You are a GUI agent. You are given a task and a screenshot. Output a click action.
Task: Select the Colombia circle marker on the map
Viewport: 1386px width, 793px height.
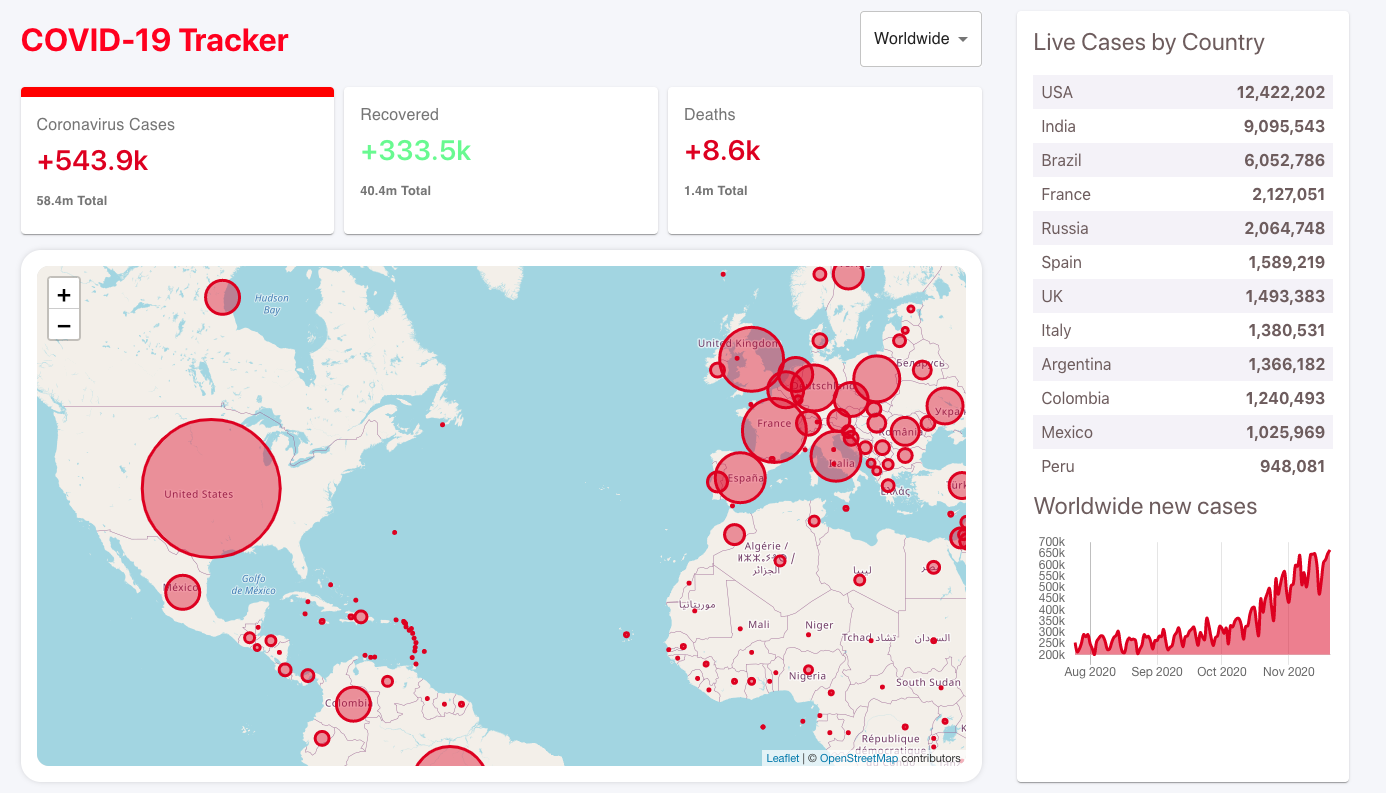(x=353, y=705)
